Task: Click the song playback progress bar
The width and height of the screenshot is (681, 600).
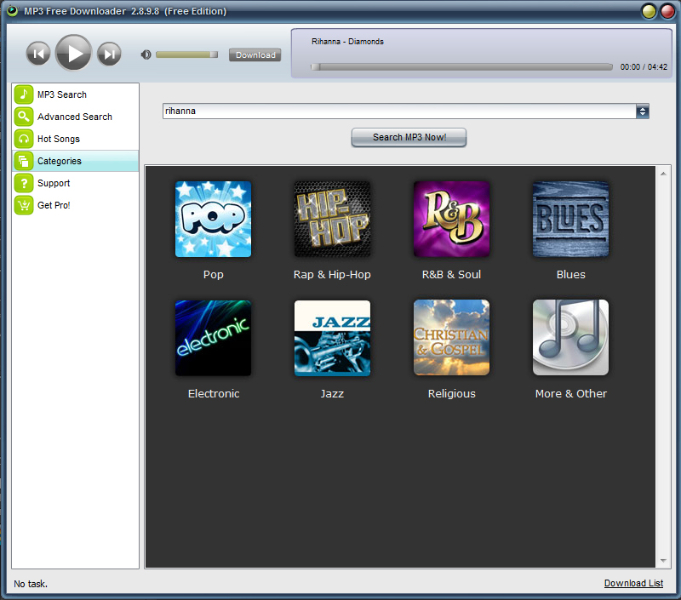Action: coord(462,67)
